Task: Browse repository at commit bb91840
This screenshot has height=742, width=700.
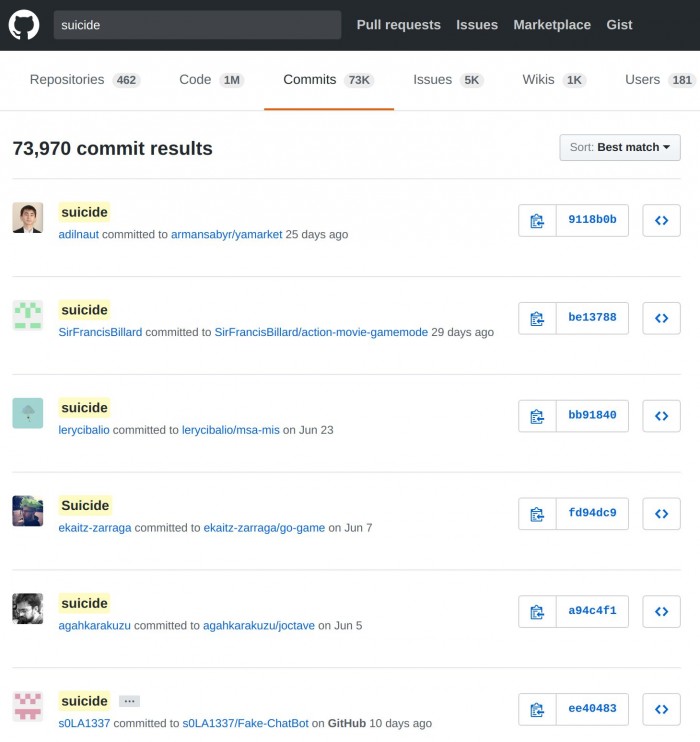Action: (661, 416)
